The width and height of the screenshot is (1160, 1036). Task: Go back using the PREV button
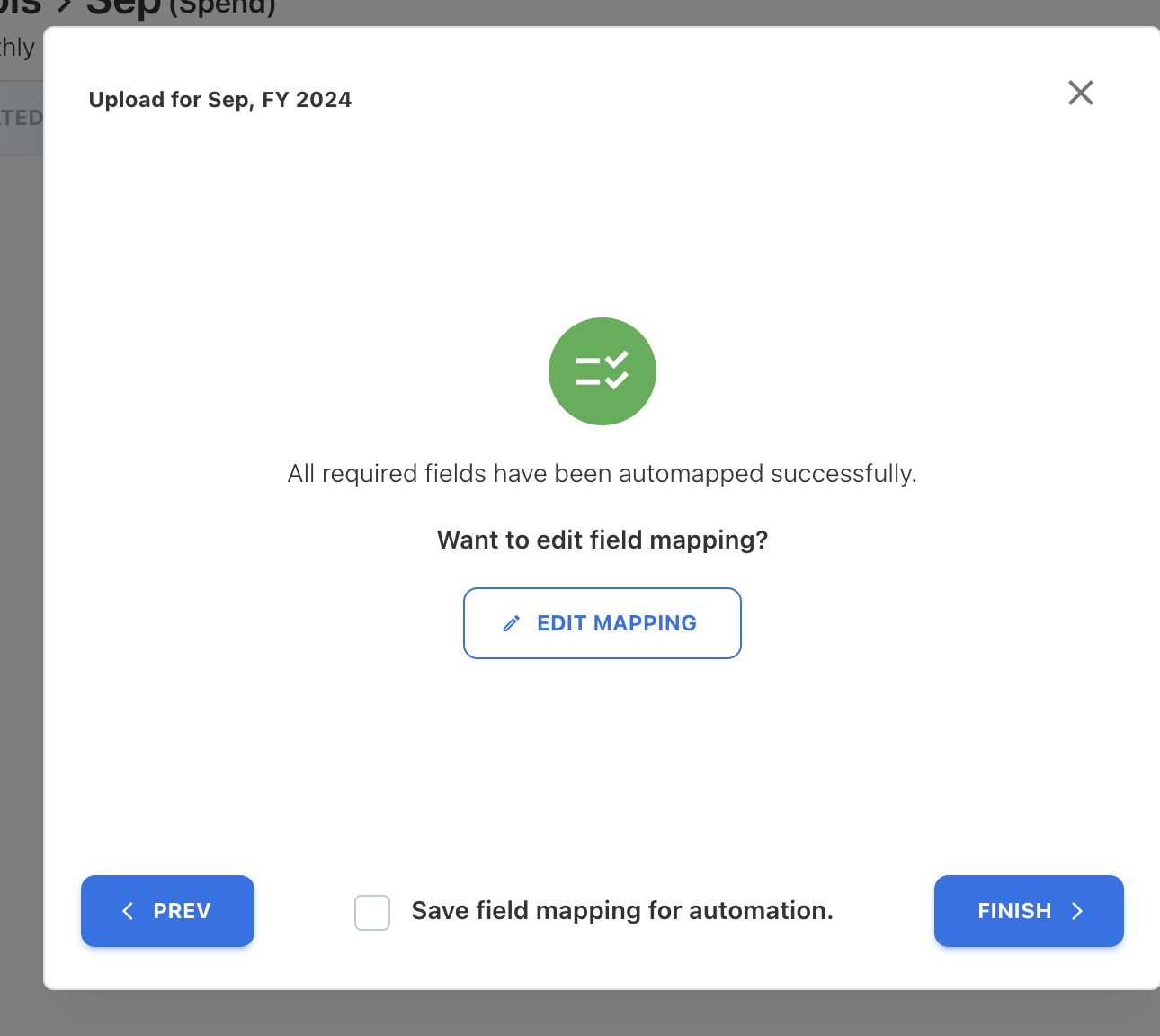point(168,911)
